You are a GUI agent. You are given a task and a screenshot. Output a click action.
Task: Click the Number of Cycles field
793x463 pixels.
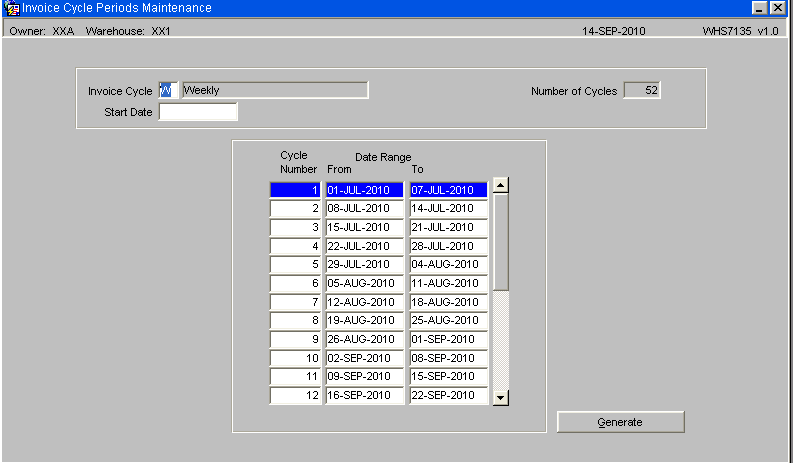coord(642,90)
